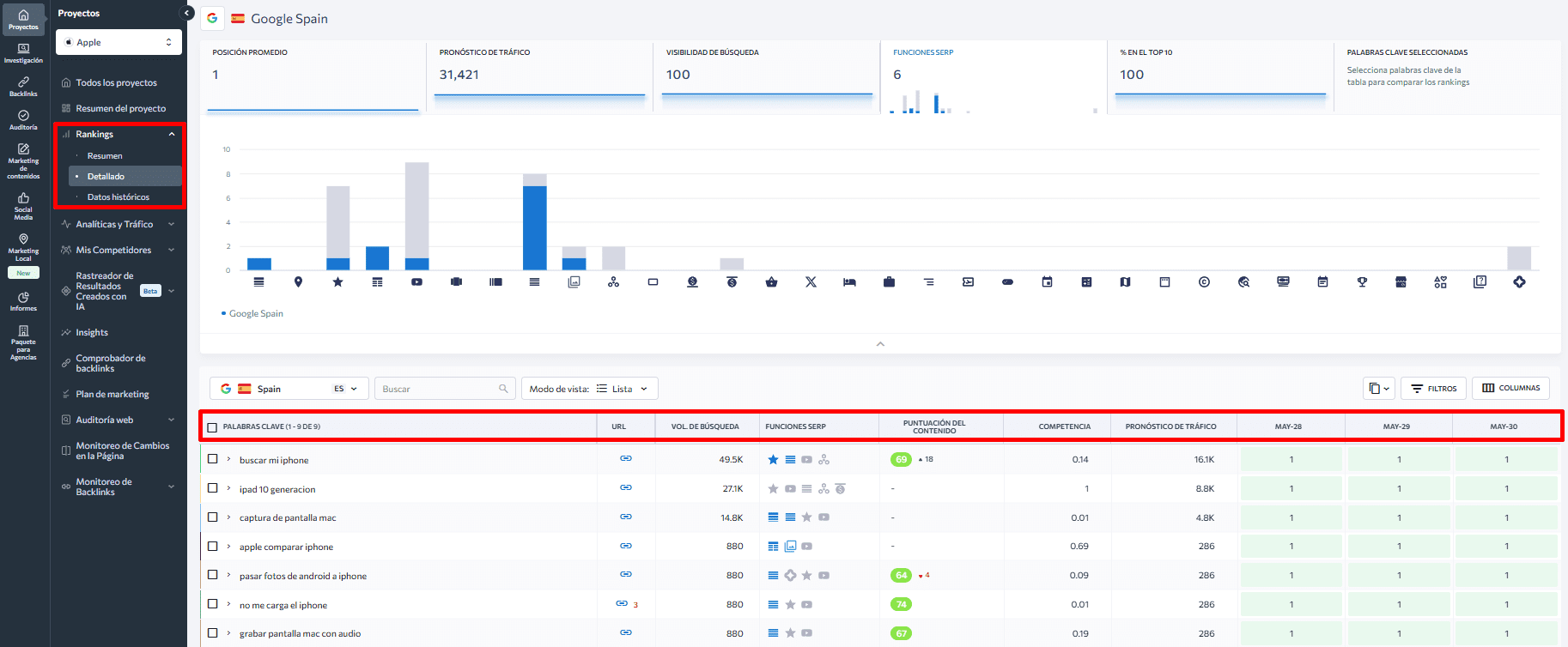
Task: Check the box for 'buscar mi iphone'
Action: (213, 459)
